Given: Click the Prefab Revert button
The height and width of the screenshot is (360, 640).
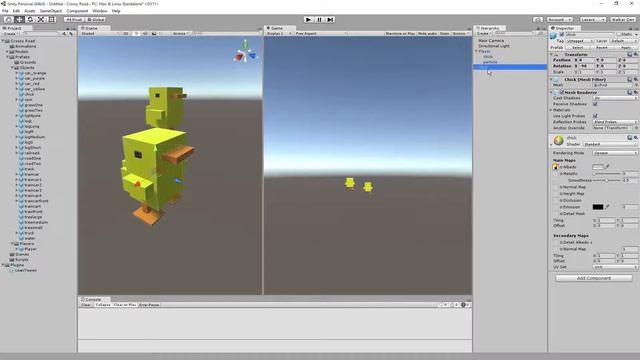Looking at the screenshot, I should click(602, 47).
